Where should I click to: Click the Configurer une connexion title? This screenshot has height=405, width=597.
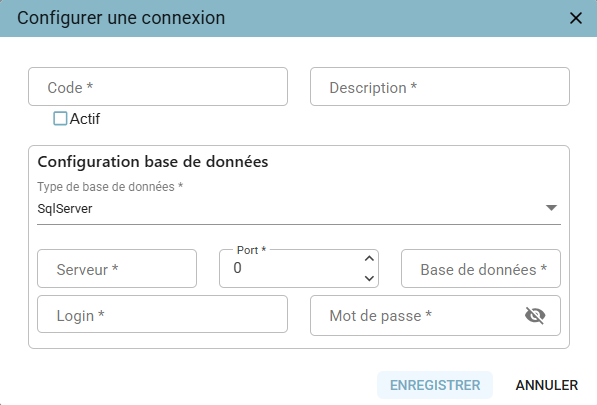[121, 18]
